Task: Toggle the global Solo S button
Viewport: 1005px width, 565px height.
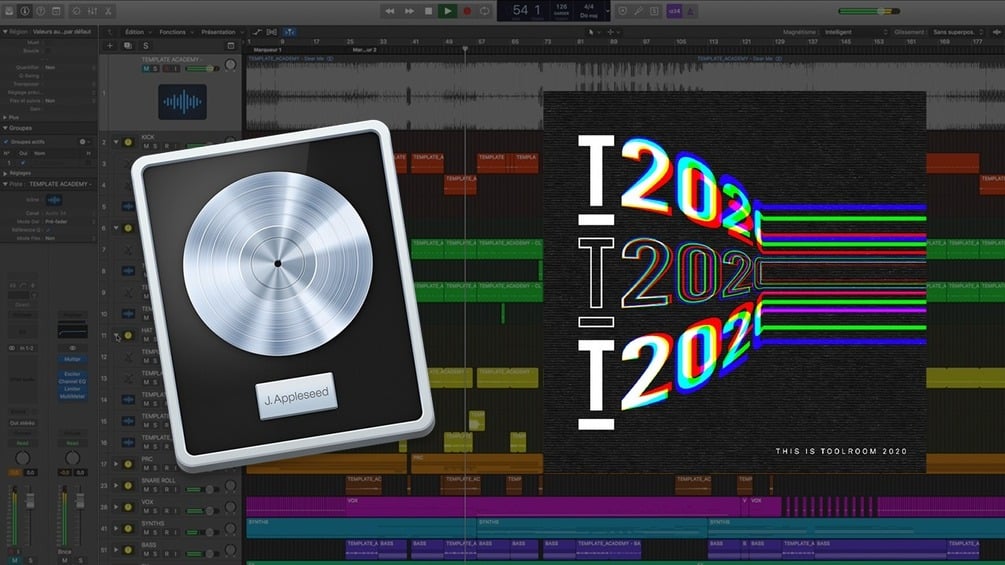Action: [x=145, y=45]
